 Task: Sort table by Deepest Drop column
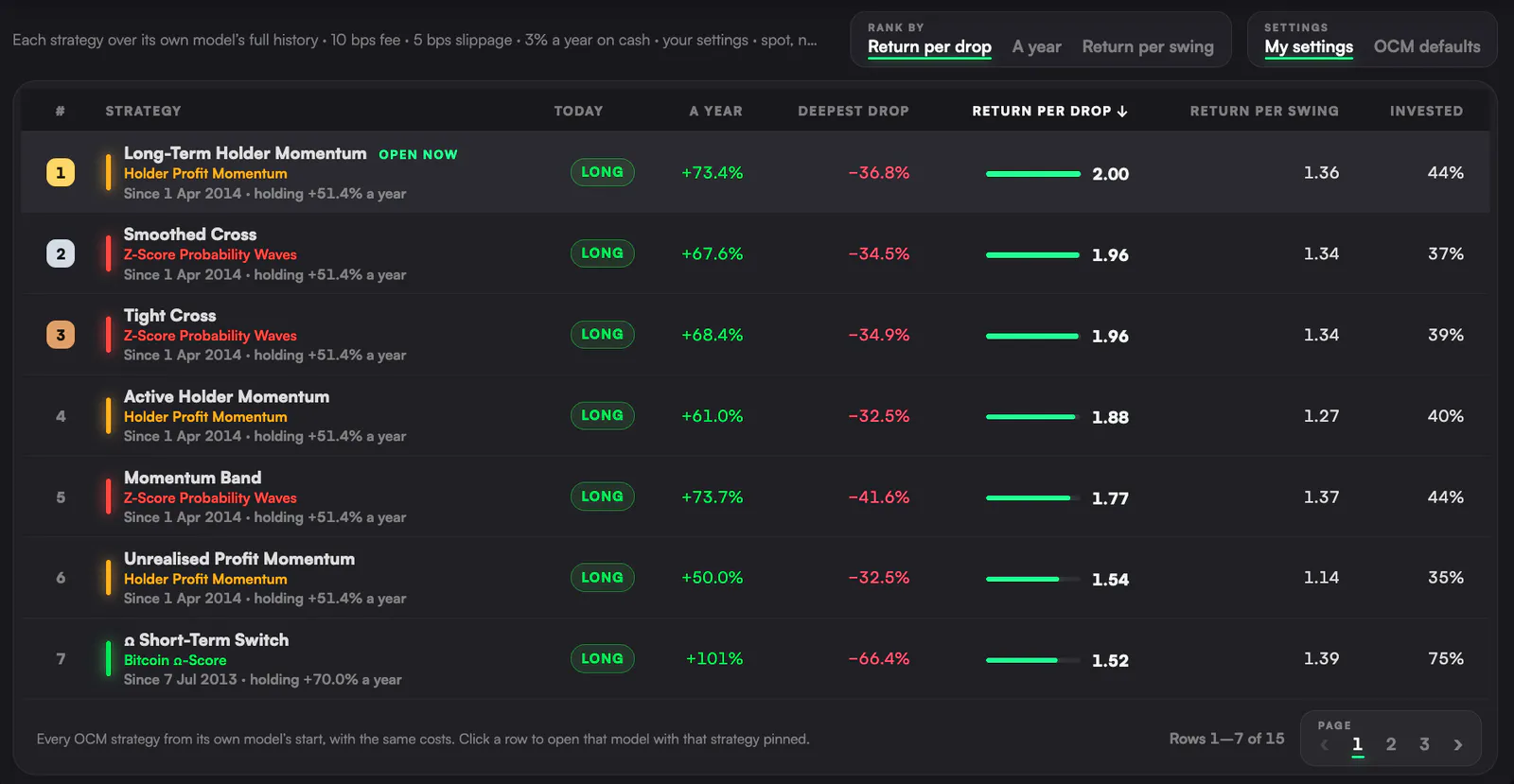pyautogui.click(x=853, y=111)
